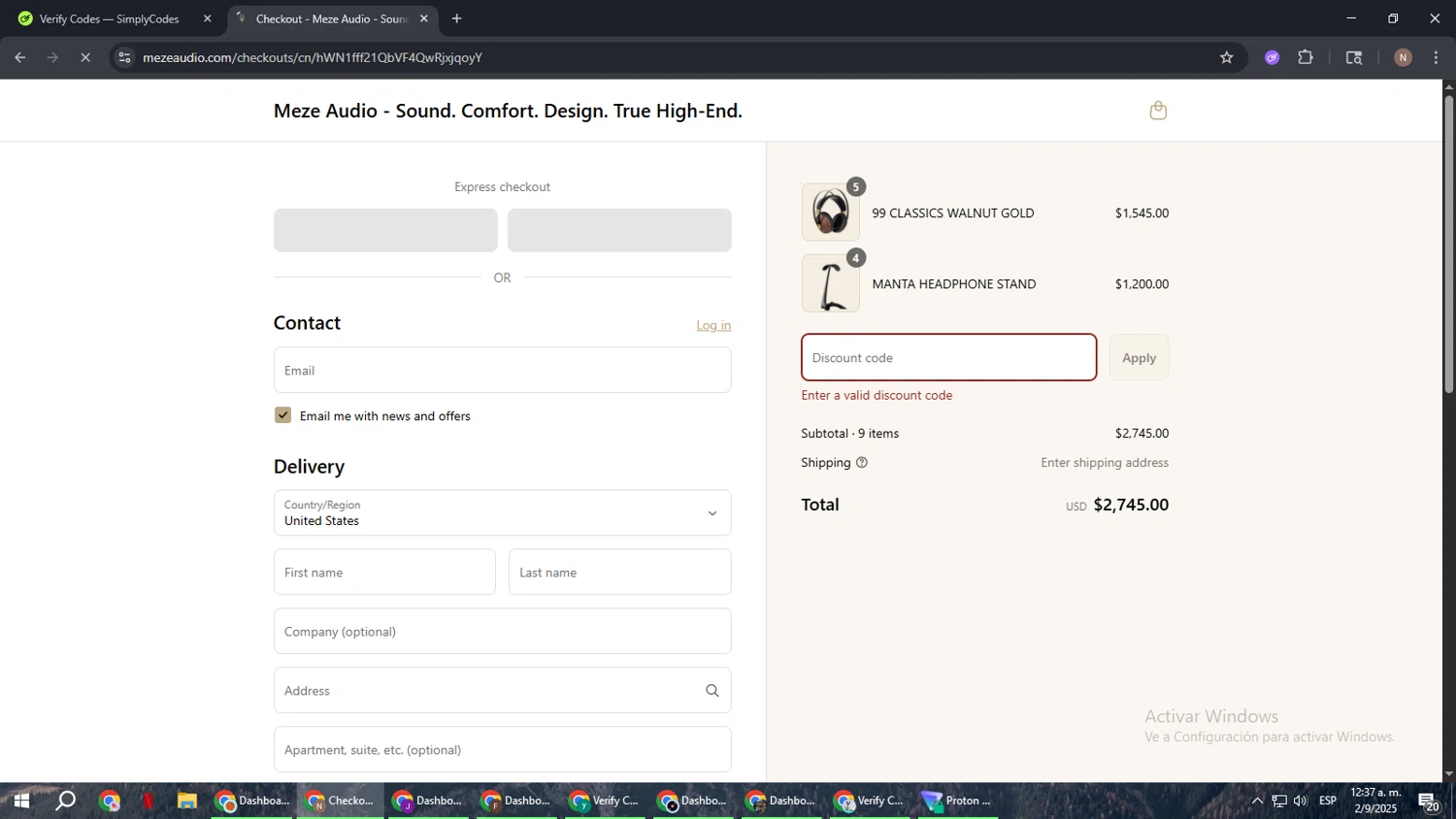Open the Checko... Chrome window in the taskbar
The width and height of the screenshot is (1456, 819).
340,801
